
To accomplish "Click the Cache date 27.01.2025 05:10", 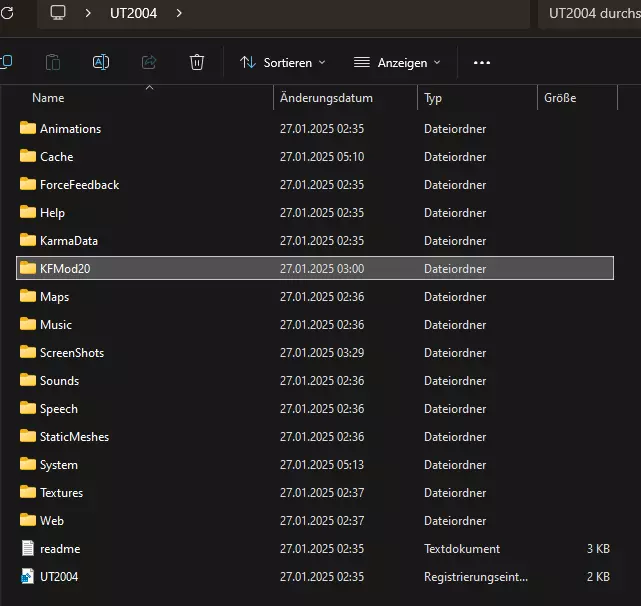I will click(322, 157).
